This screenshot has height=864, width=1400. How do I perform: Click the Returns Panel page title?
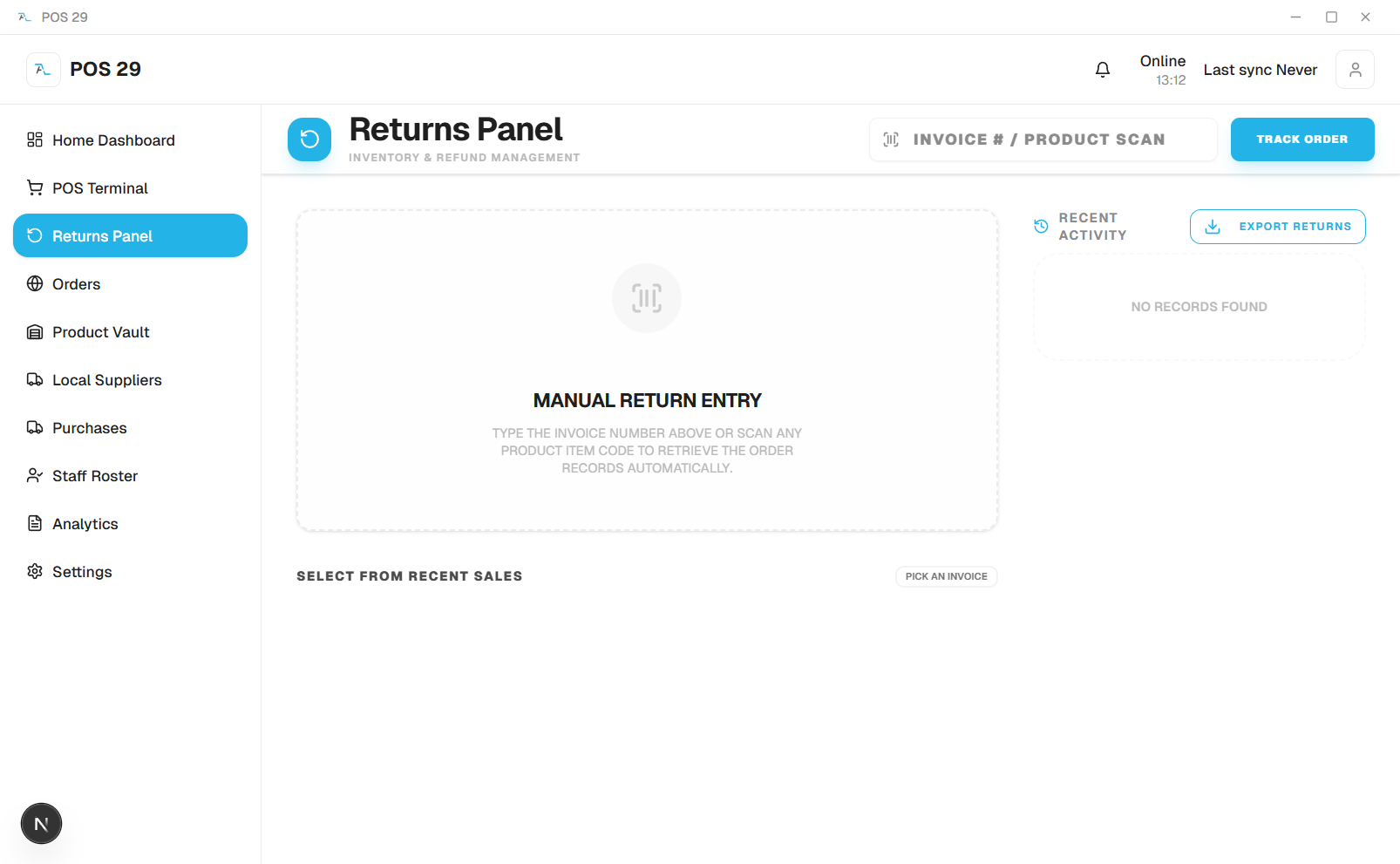coord(456,129)
